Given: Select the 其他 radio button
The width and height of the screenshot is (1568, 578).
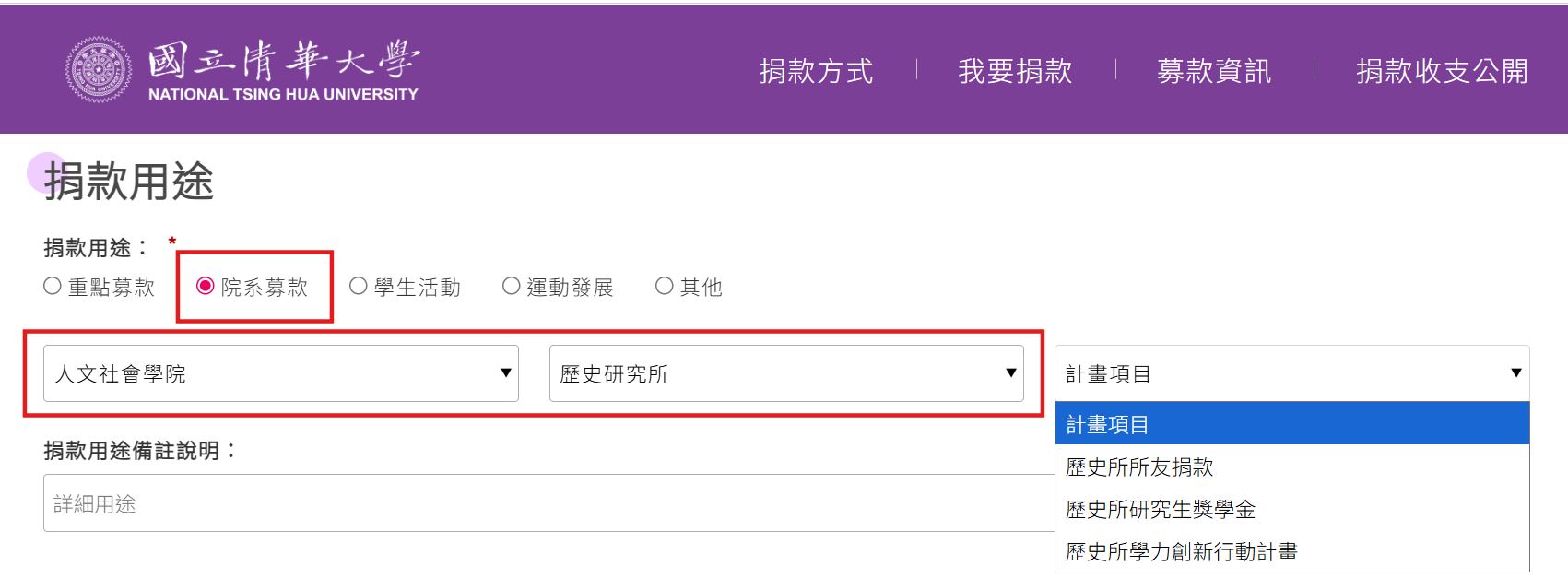Looking at the screenshot, I should pos(665,287).
